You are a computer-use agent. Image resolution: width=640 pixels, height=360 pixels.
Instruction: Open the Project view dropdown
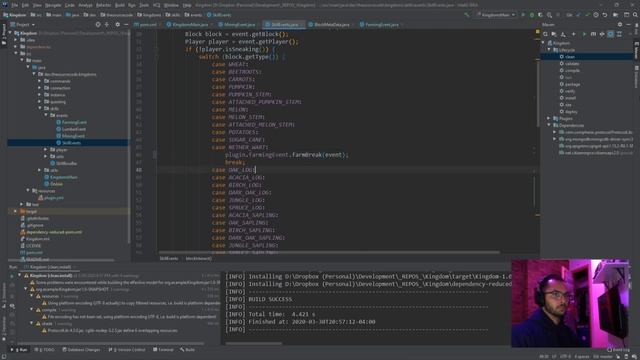click(24, 24)
